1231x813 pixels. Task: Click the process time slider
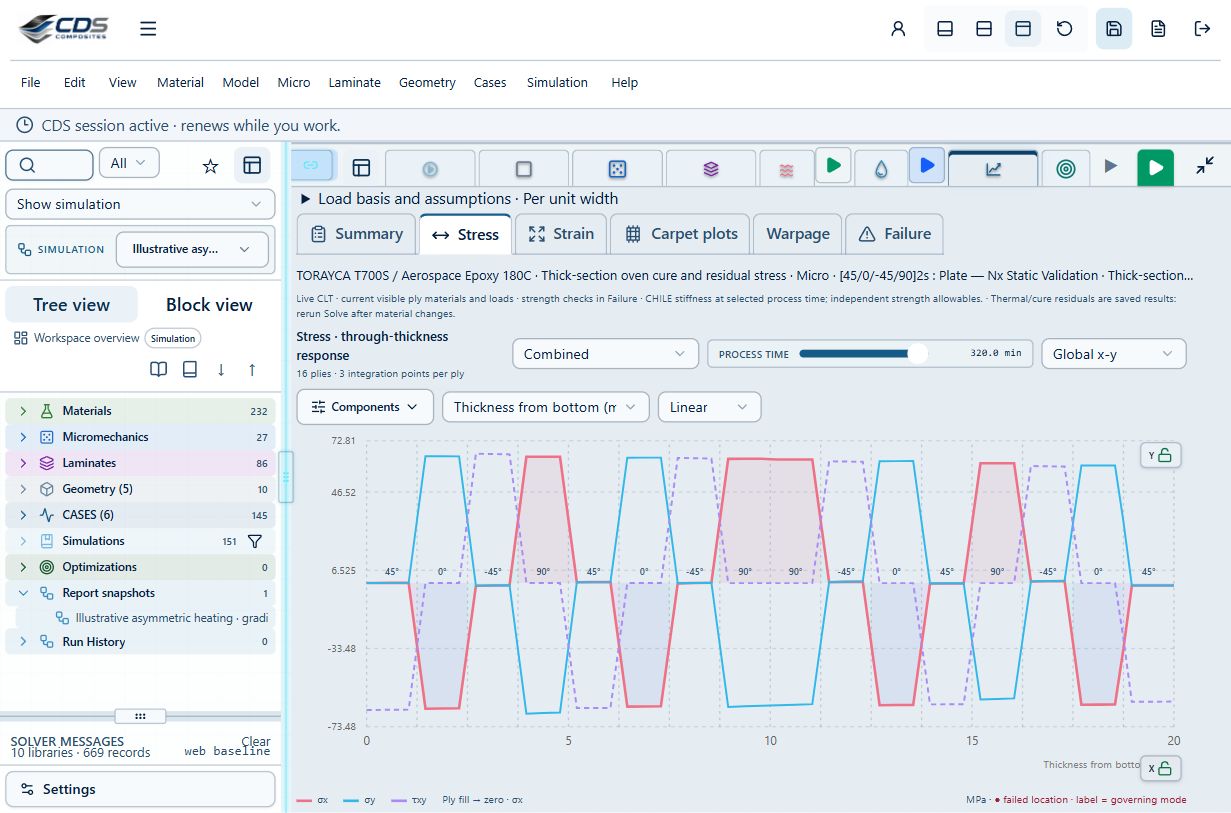pyautogui.click(x=863, y=353)
